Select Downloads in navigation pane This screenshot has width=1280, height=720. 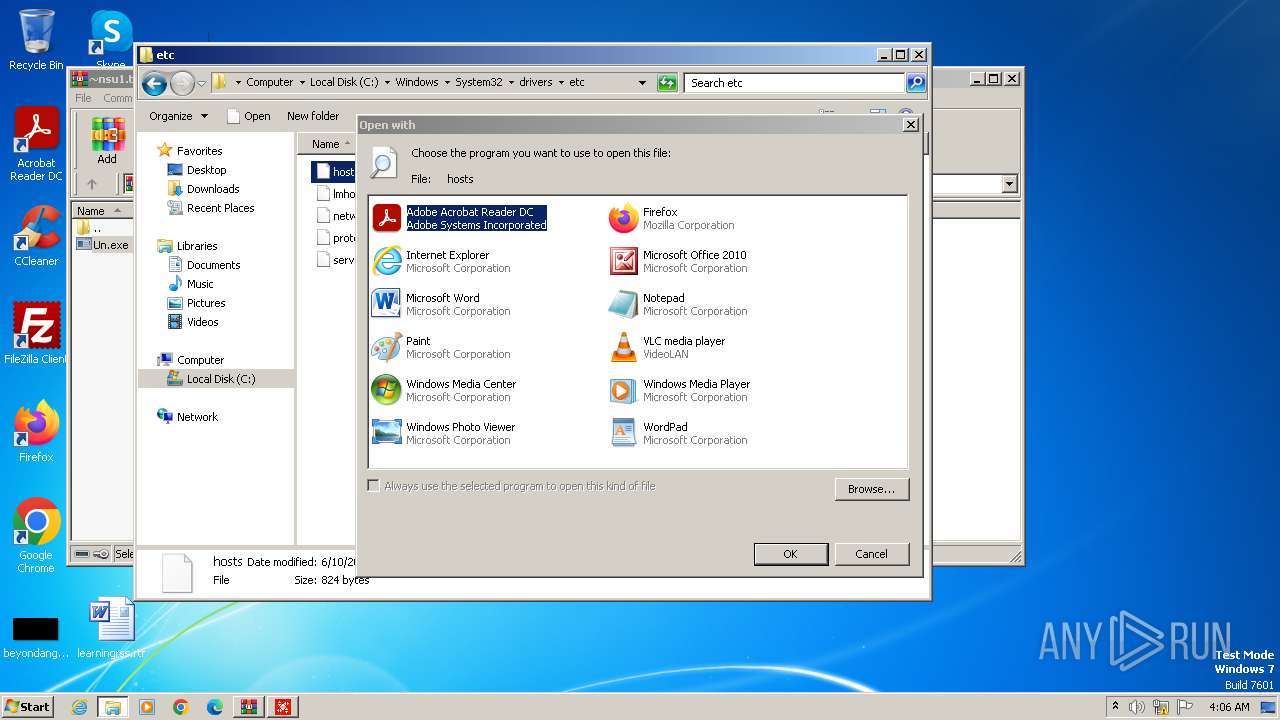tap(213, 189)
